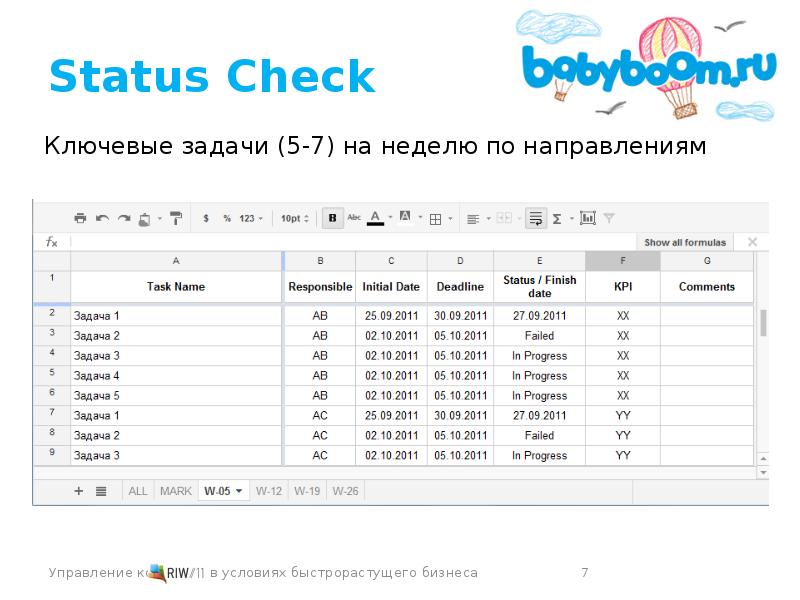The image size is (800, 600).
Task: Apply percent format to cells
Action: 227,218
